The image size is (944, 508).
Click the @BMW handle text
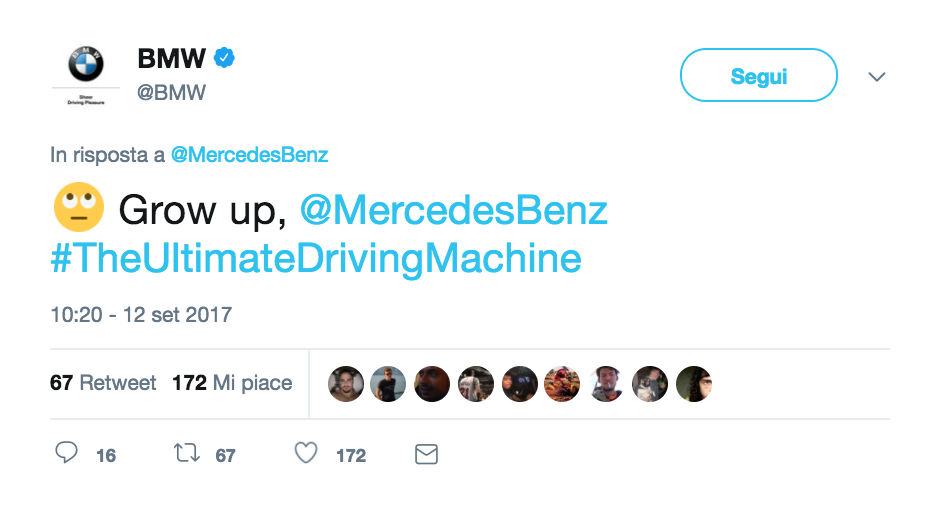pyautogui.click(x=171, y=93)
